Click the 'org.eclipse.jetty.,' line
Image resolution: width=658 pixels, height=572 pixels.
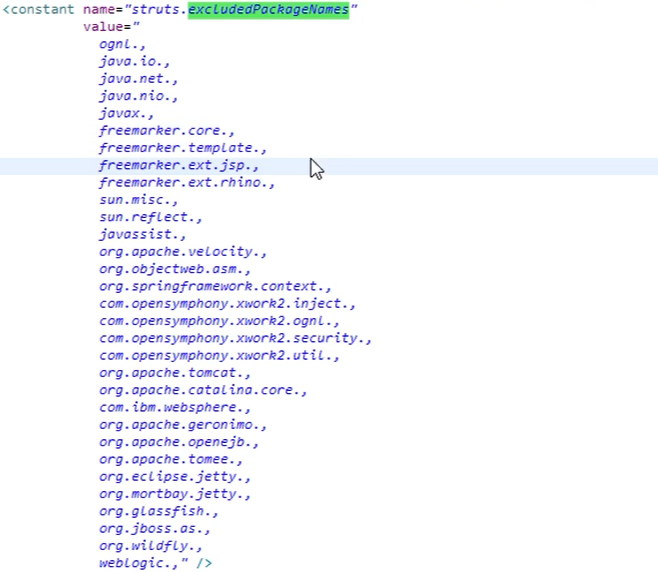coord(174,477)
